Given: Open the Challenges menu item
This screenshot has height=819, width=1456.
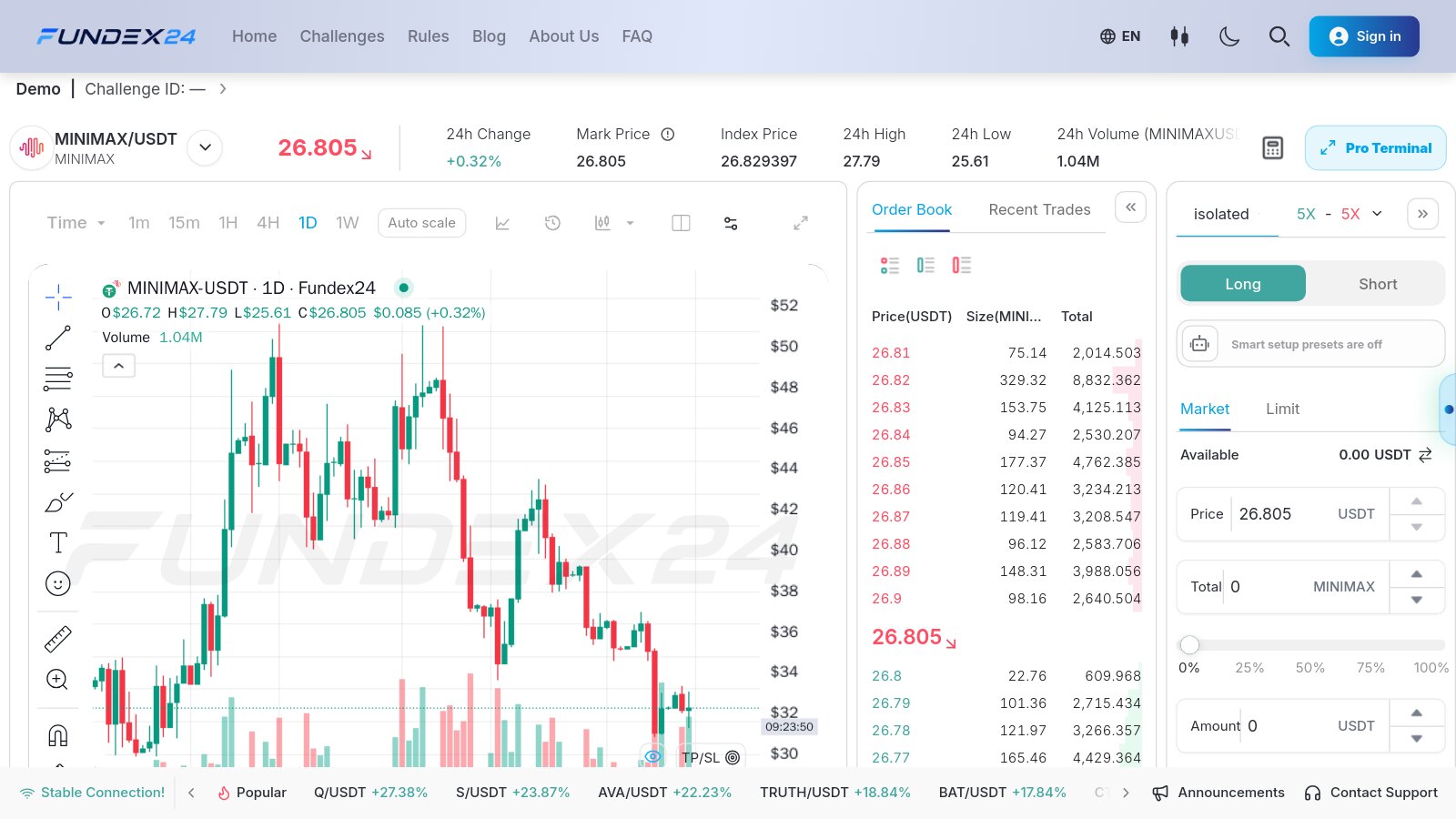Looking at the screenshot, I should pos(342,36).
